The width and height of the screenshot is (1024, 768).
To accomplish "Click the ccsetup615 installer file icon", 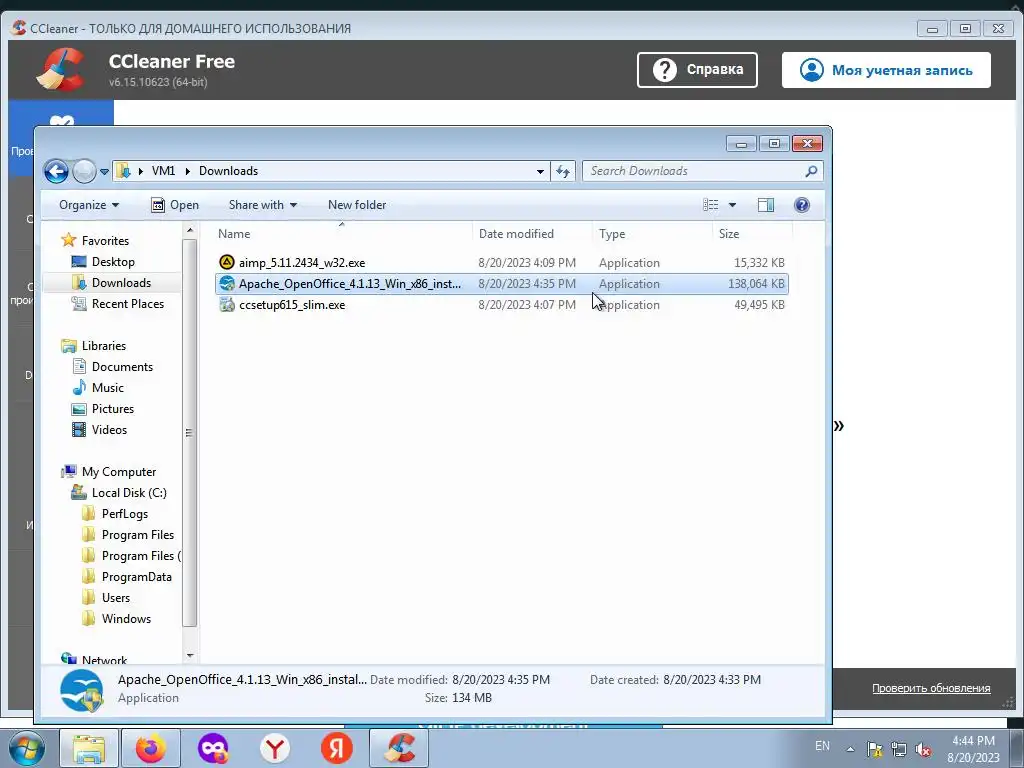I will coord(227,304).
